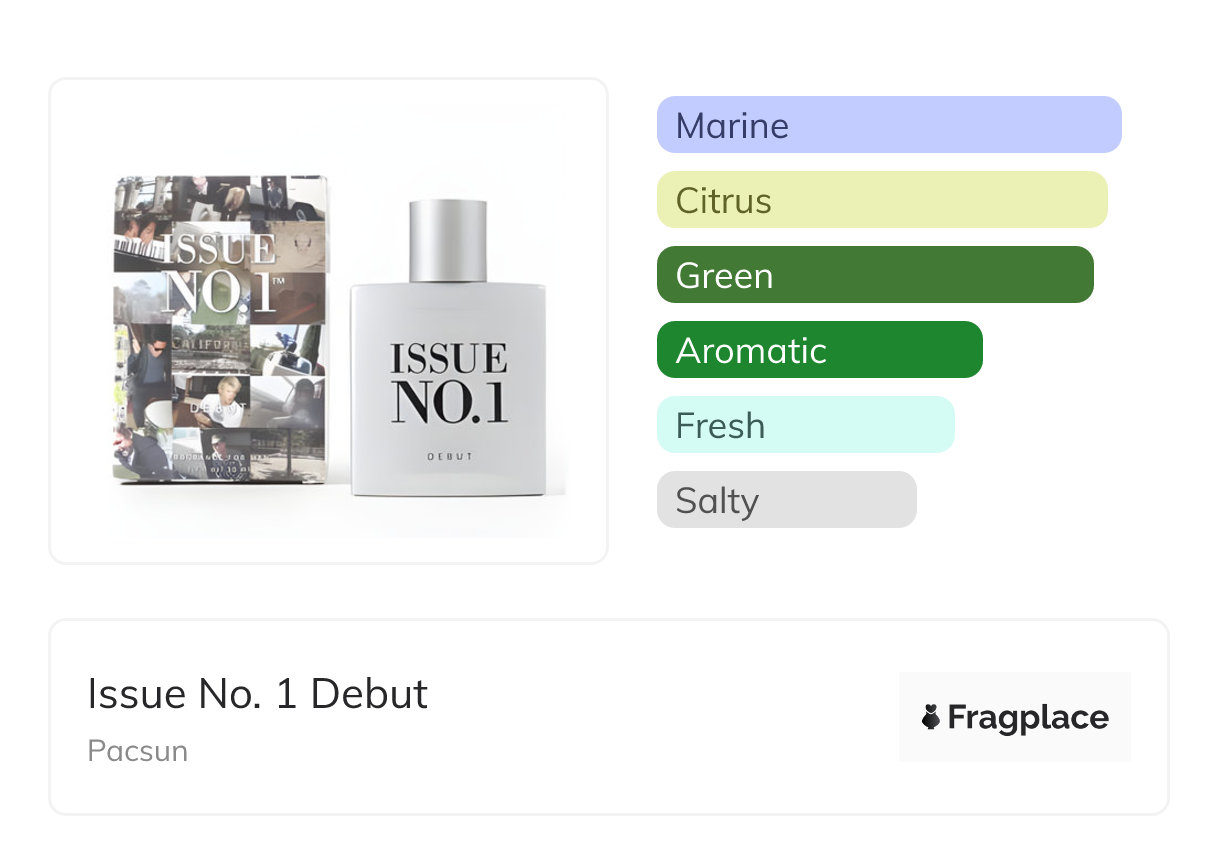The height and width of the screenshot is (864, 1218).
Task: Click the ISSUE NO.1 label on the bottle
Action: coord(449,384)
